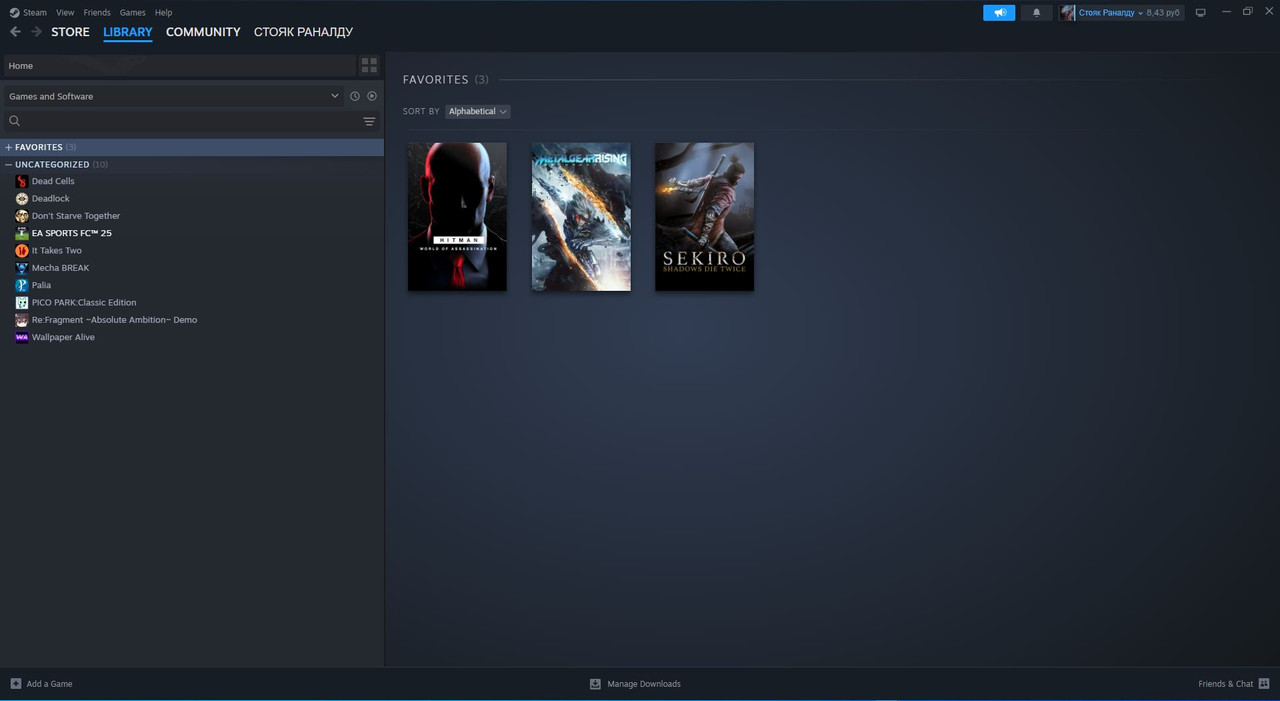Open the View menu
1280x701 pixels.
pos(65,13)
